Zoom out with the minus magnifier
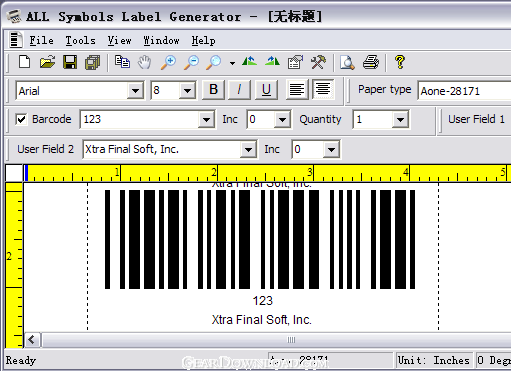This screenshot has height=371, width=511. coord(192,62)
